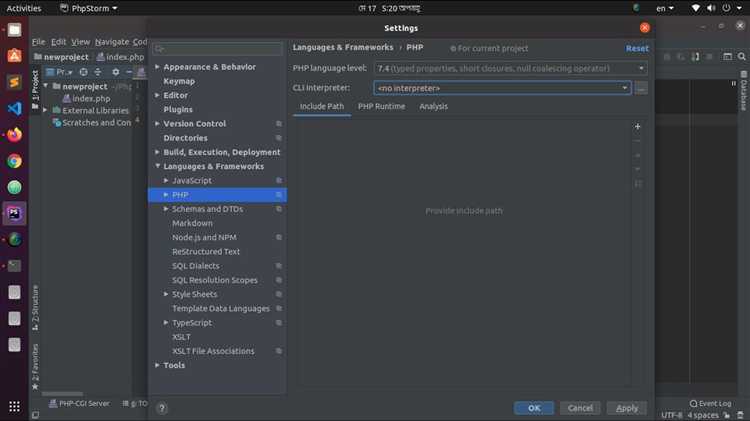Open the PHP-CGI Server tool window tab
Screen dimensions: 750x421
(x=79, y=403)
